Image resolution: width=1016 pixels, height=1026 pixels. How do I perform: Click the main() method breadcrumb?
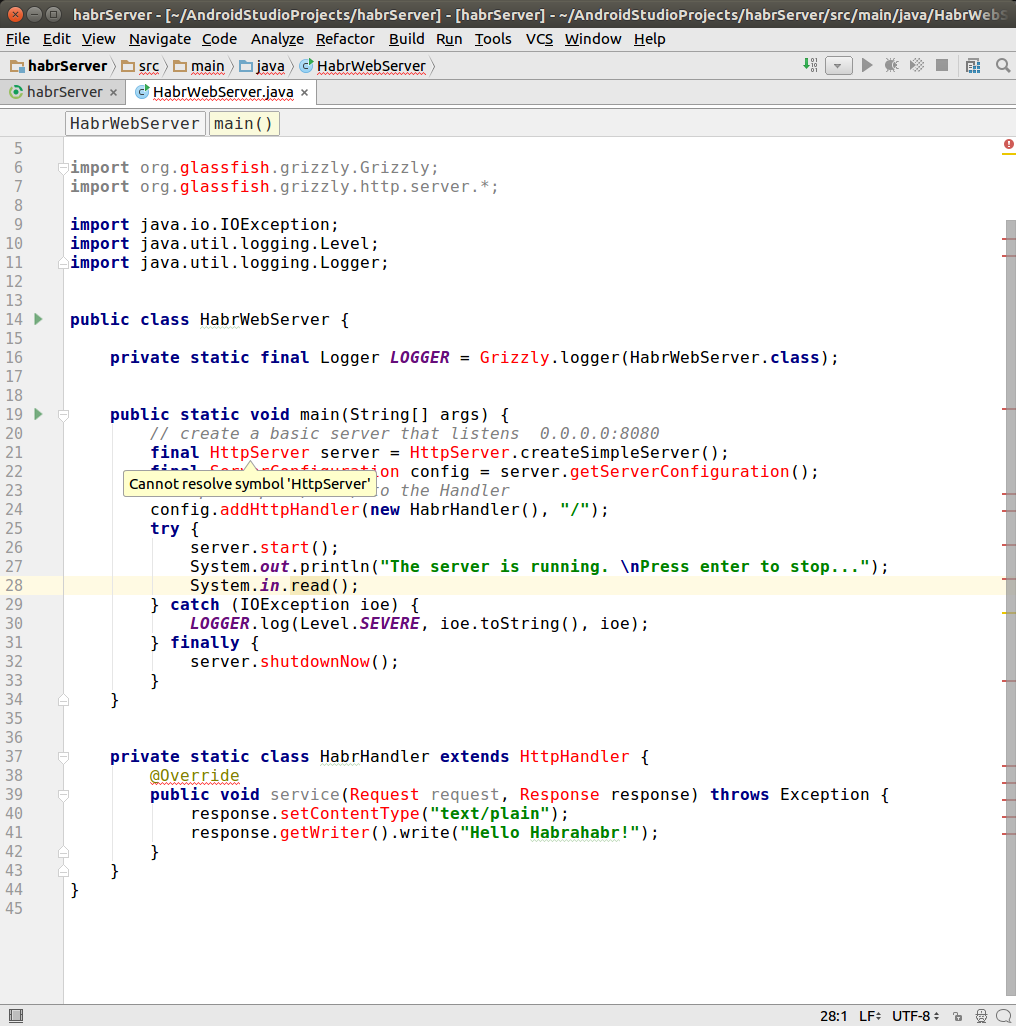244,124
